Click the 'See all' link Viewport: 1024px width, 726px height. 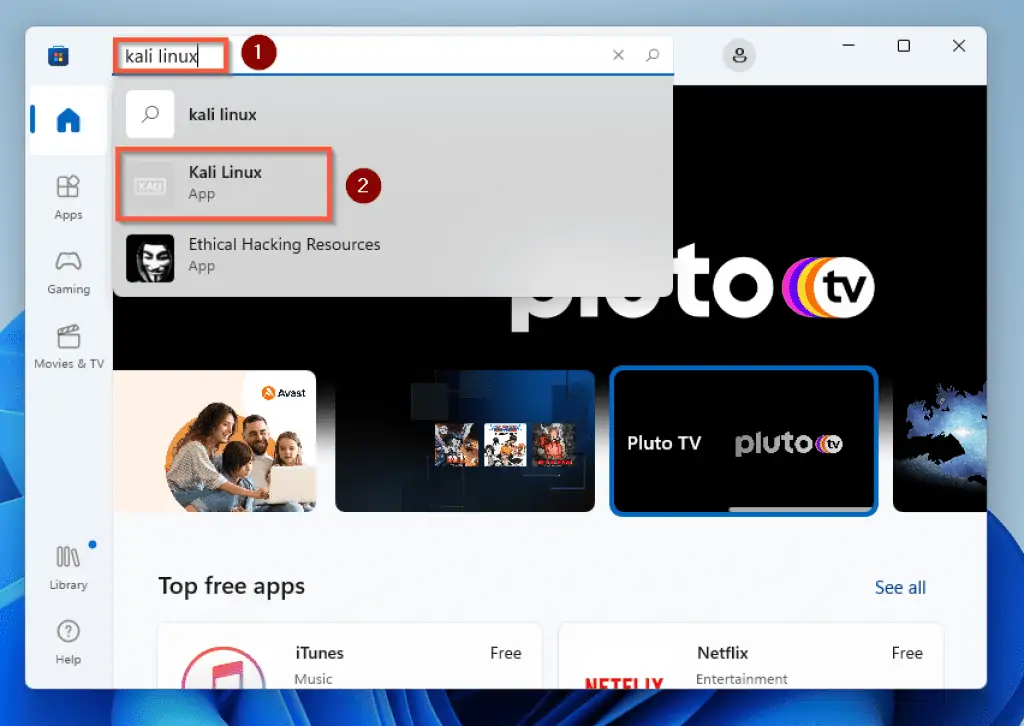[900, 587]
